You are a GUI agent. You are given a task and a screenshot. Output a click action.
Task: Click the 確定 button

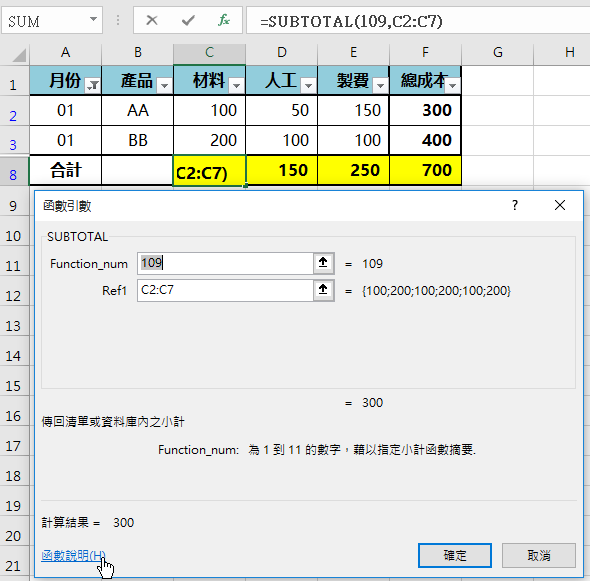click(455, 555)
